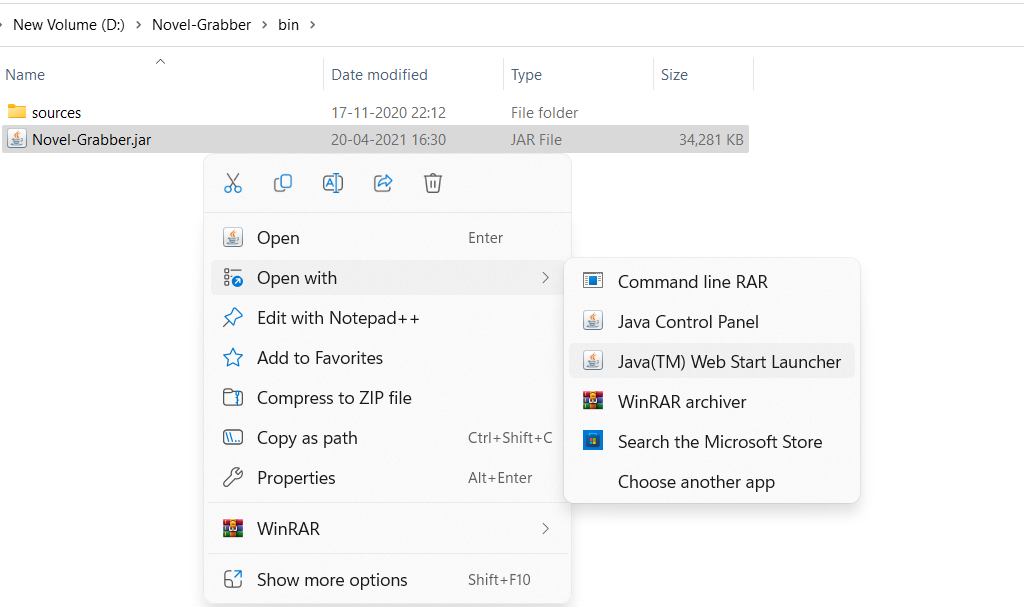Click the wrench Properties icon
Image resolution: width=1024 pixels, height=607 pixels.
(233, 478)
